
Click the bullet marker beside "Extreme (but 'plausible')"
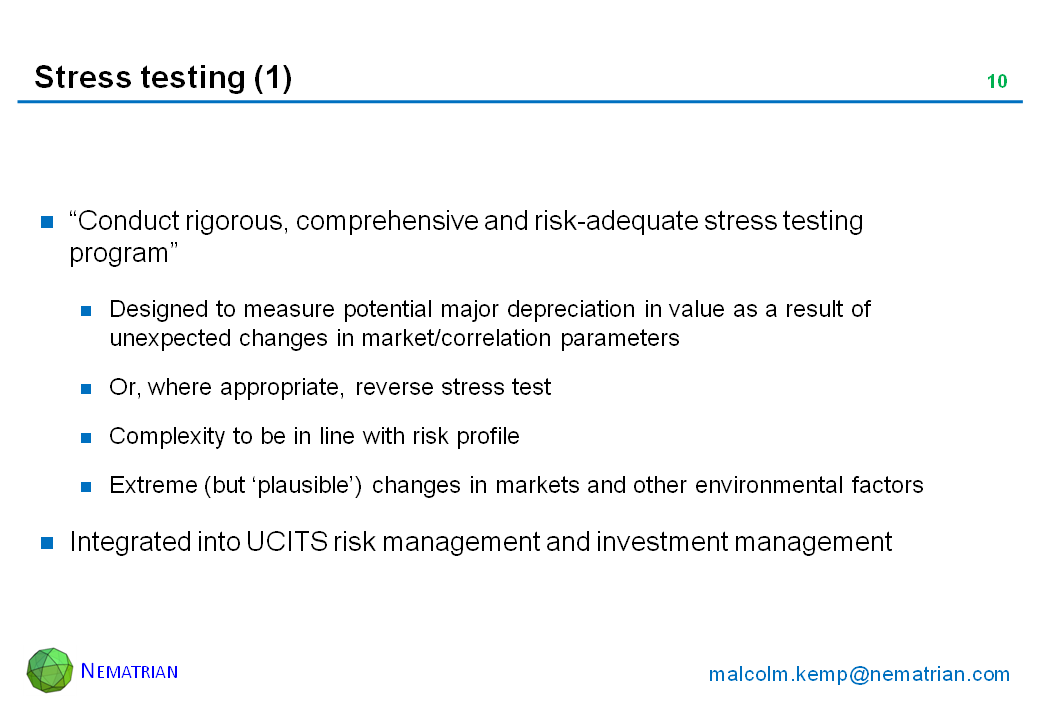[87, 486]
